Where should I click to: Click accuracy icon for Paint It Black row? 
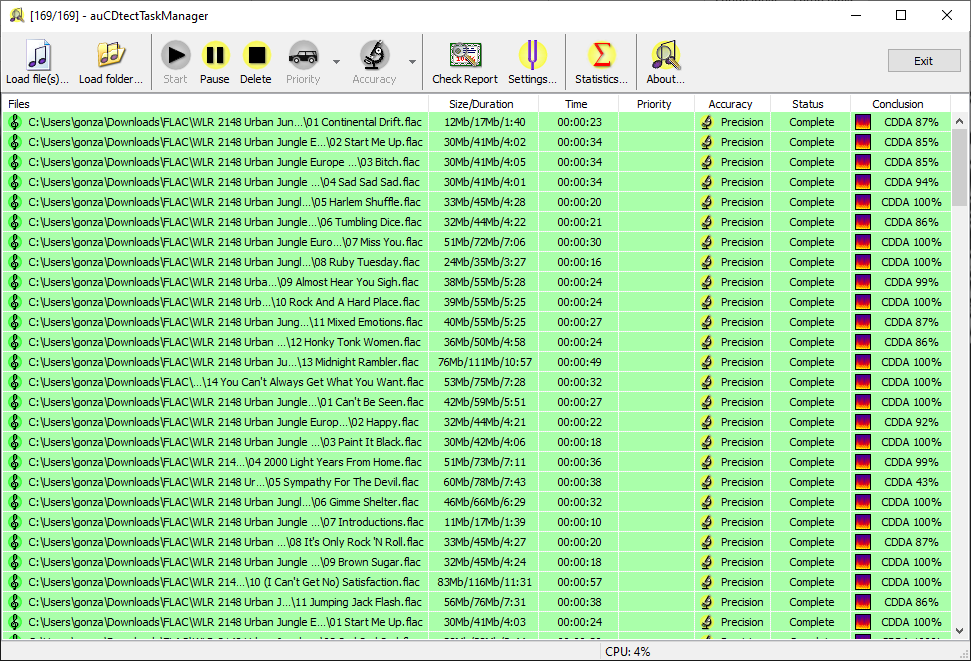pyautogui.click(x=707, y=442)
